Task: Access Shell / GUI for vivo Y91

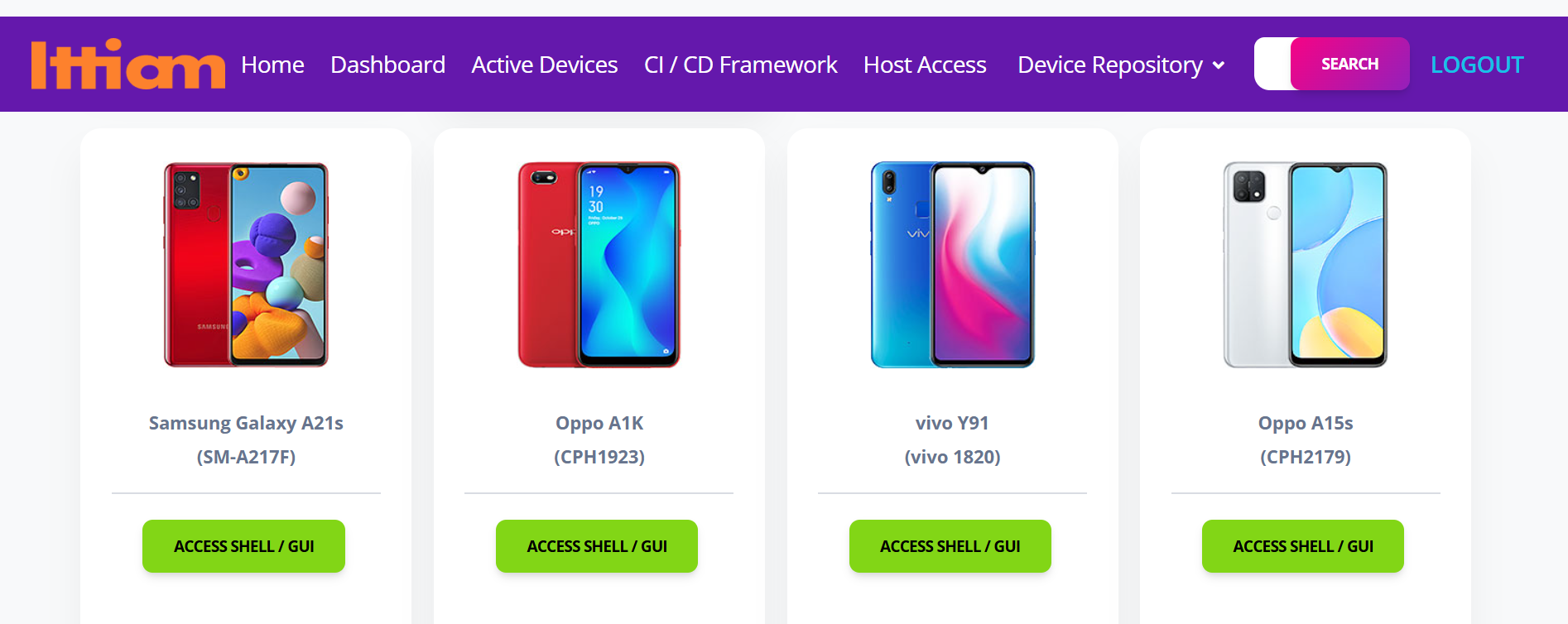Action: [x=950, y=546]
